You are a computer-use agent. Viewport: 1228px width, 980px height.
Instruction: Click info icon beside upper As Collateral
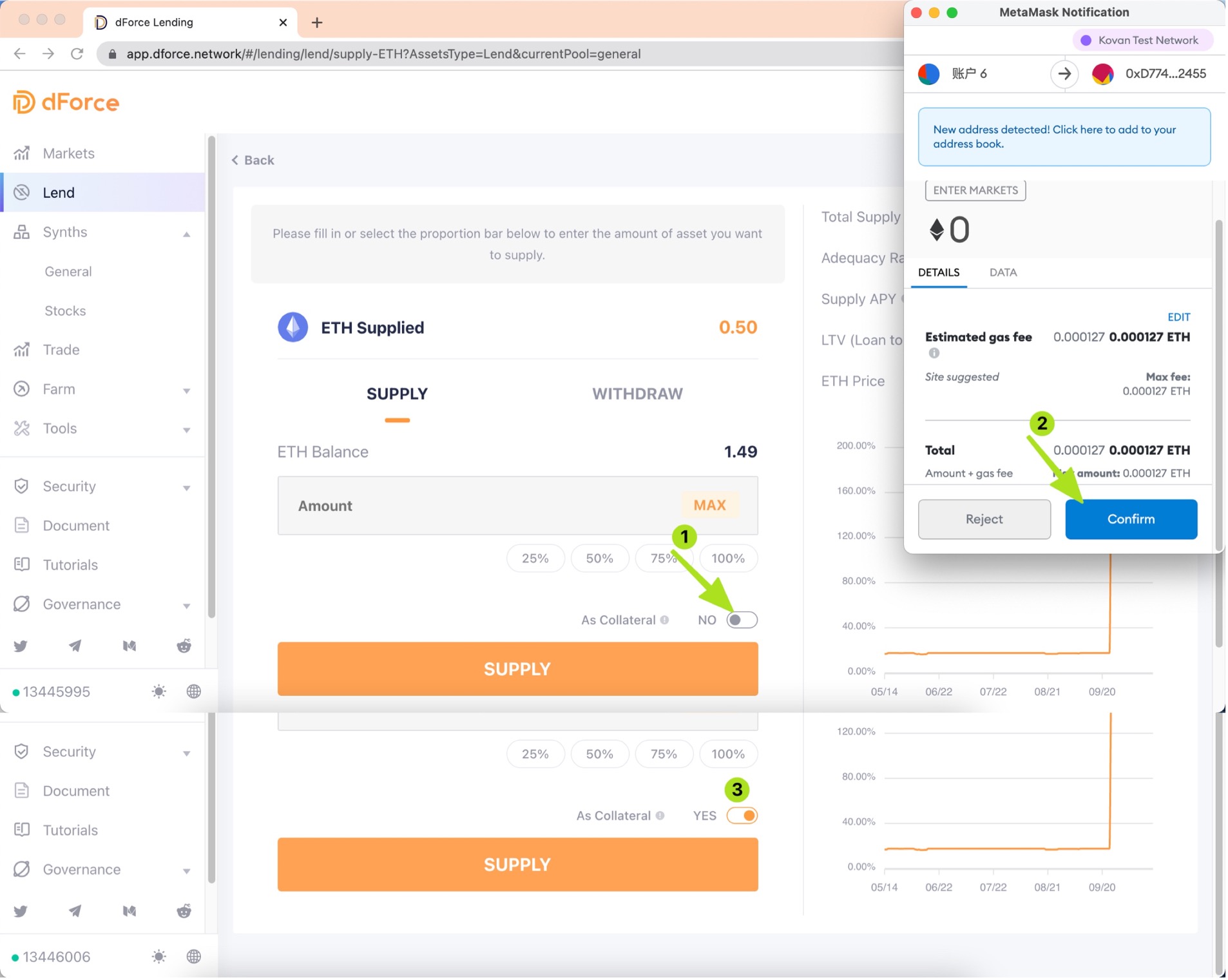tap(665, 620)
